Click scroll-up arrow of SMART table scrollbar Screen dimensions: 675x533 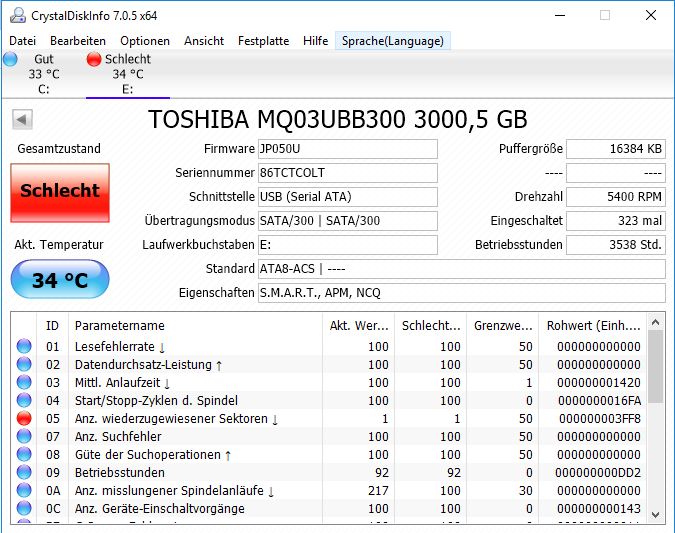pos(656,322)
